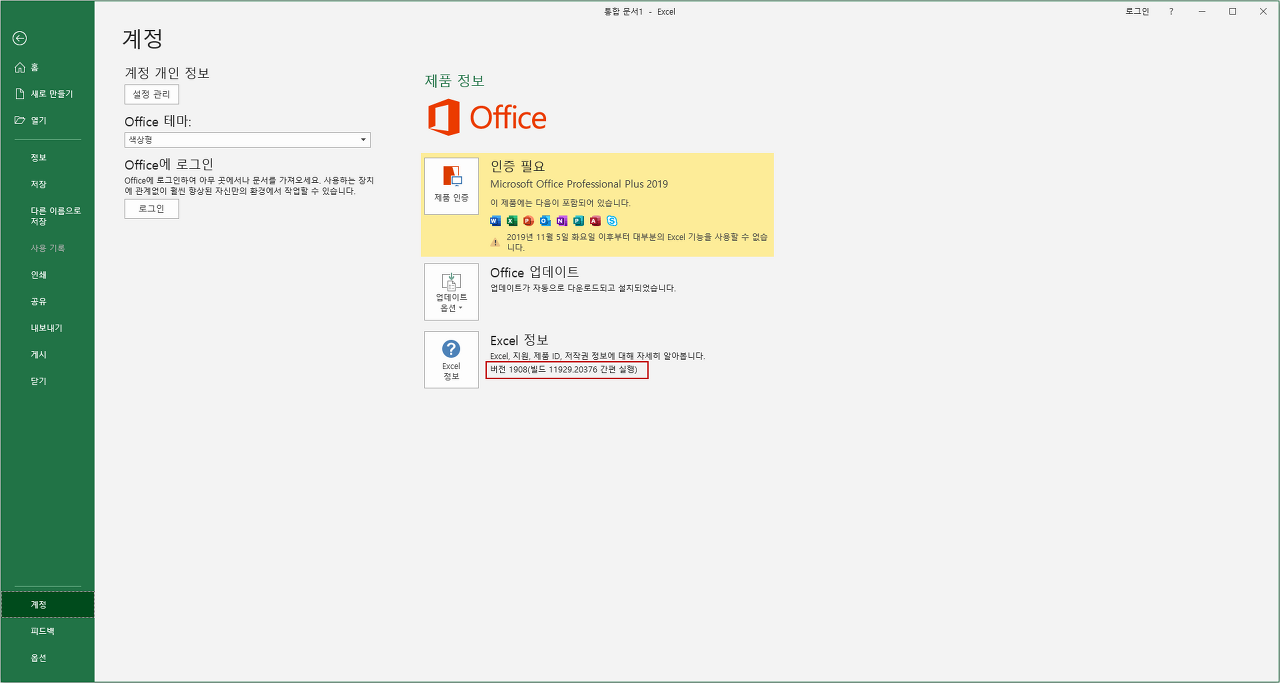Click the Word app icon

coord(496,221)
